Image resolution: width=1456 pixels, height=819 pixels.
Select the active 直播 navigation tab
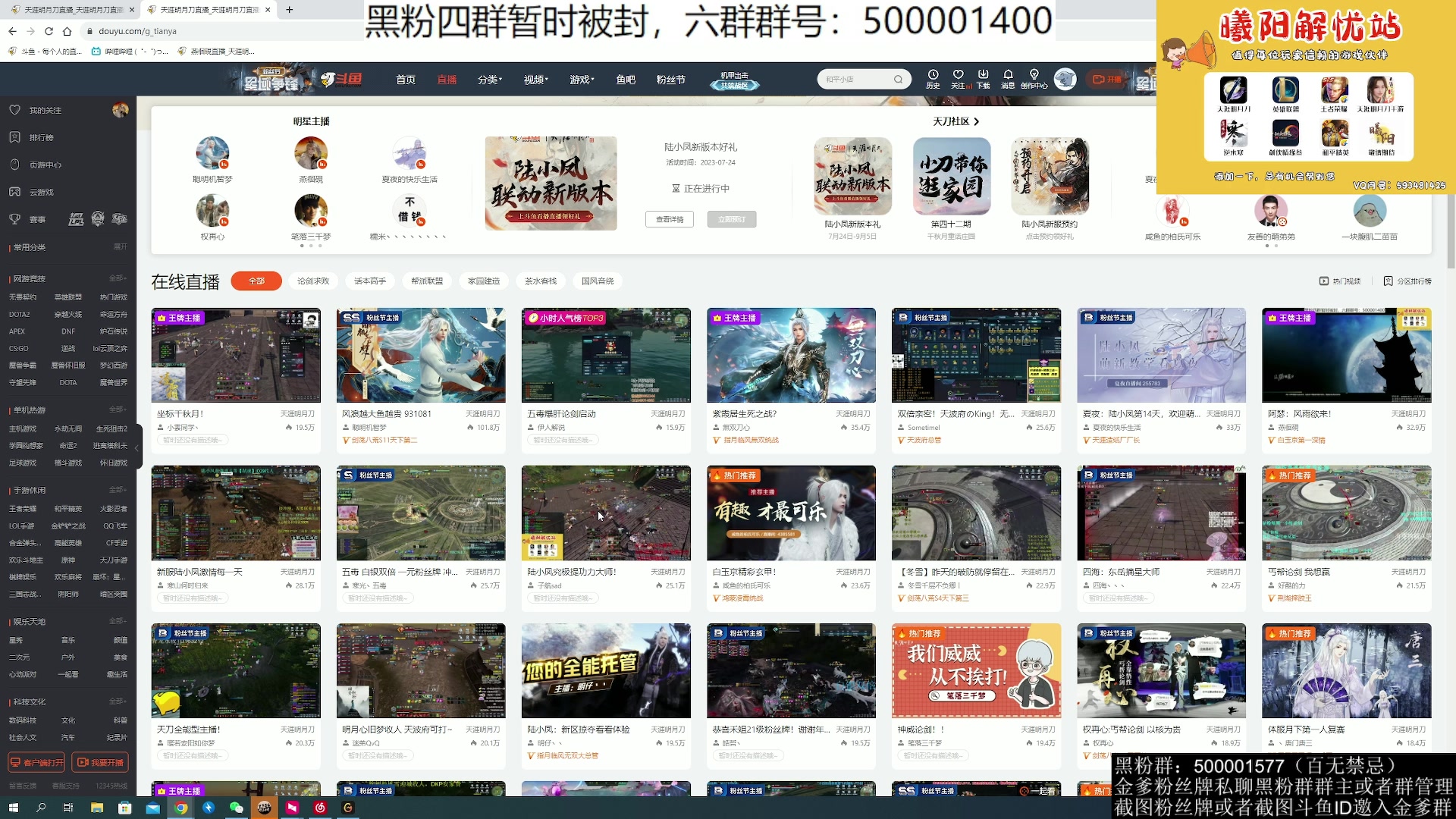[x=447, y=79]
